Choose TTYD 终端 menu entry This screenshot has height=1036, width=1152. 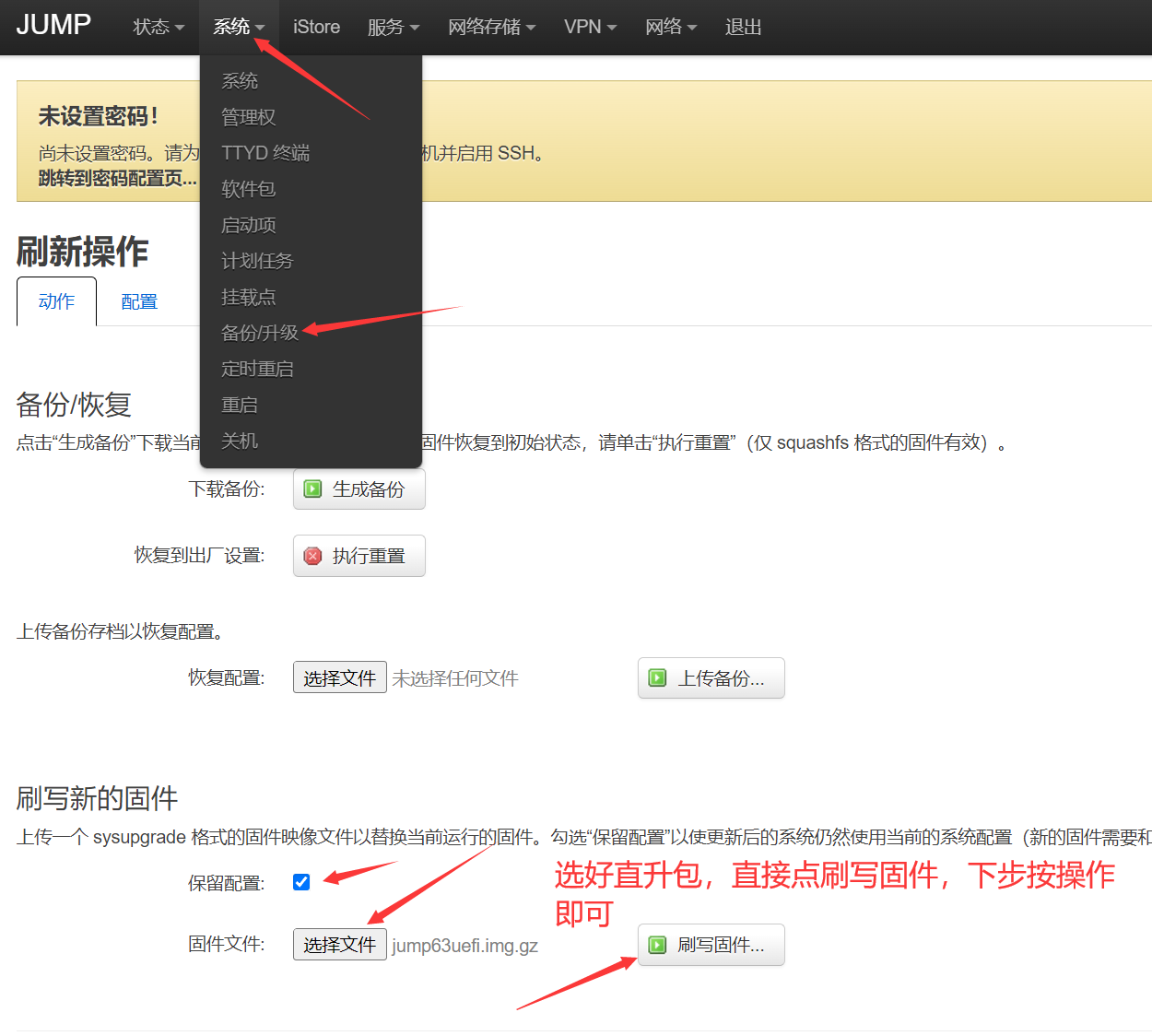(265, 153)
